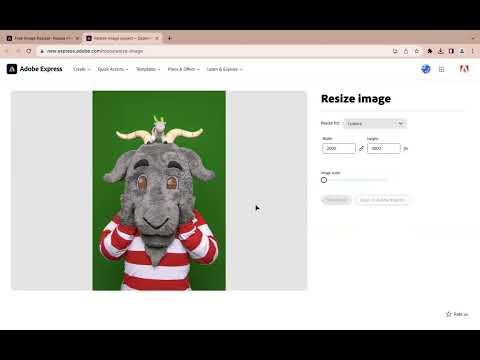Click the Image scale slider handle

click(x=324, y=180)
